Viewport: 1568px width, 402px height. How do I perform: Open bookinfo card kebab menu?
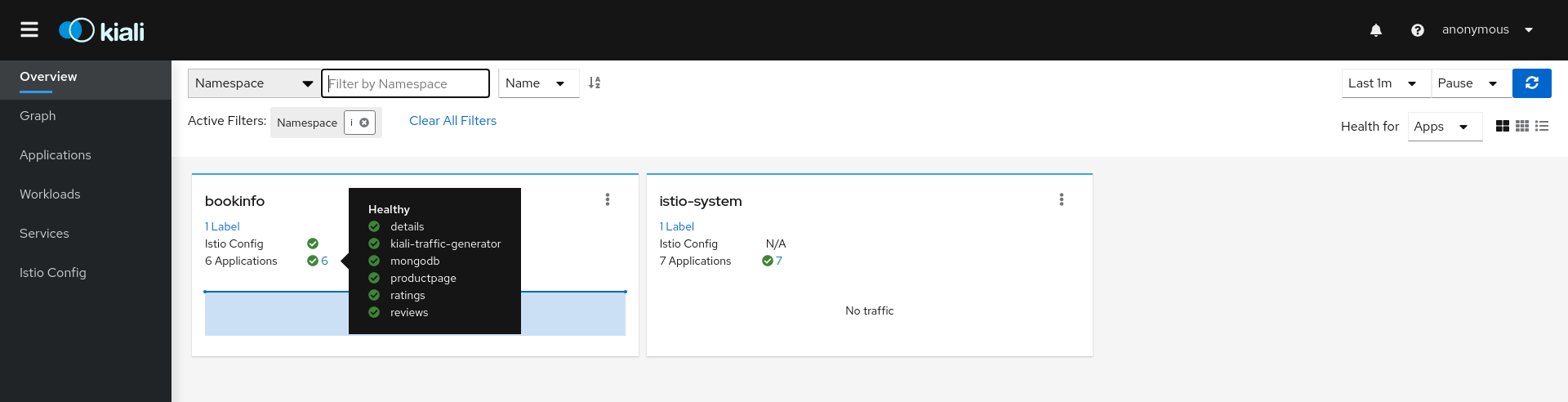[x=608, y=199]
